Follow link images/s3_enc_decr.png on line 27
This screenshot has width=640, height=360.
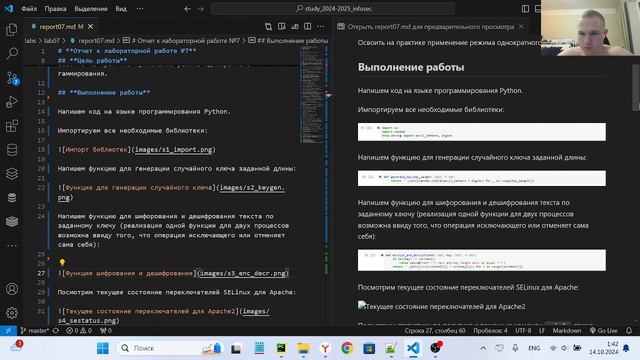243,273
